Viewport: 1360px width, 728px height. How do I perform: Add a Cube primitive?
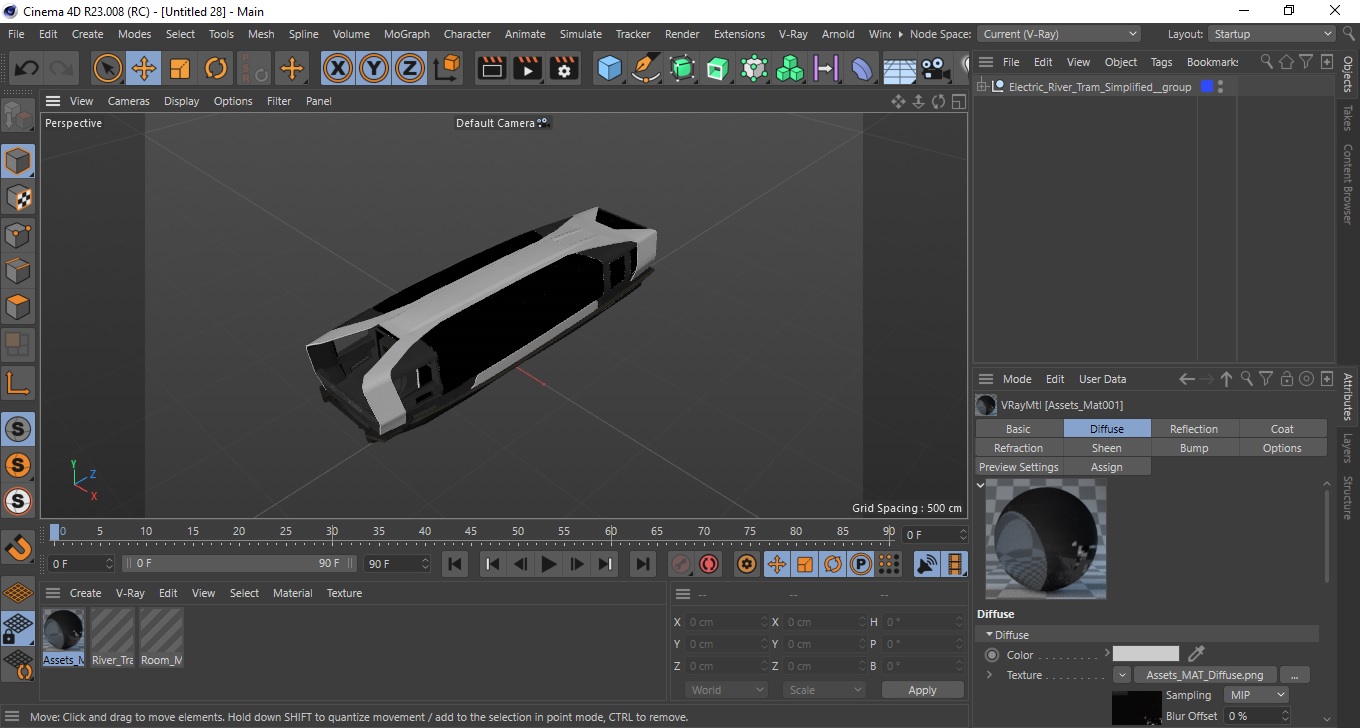[609, 69]
